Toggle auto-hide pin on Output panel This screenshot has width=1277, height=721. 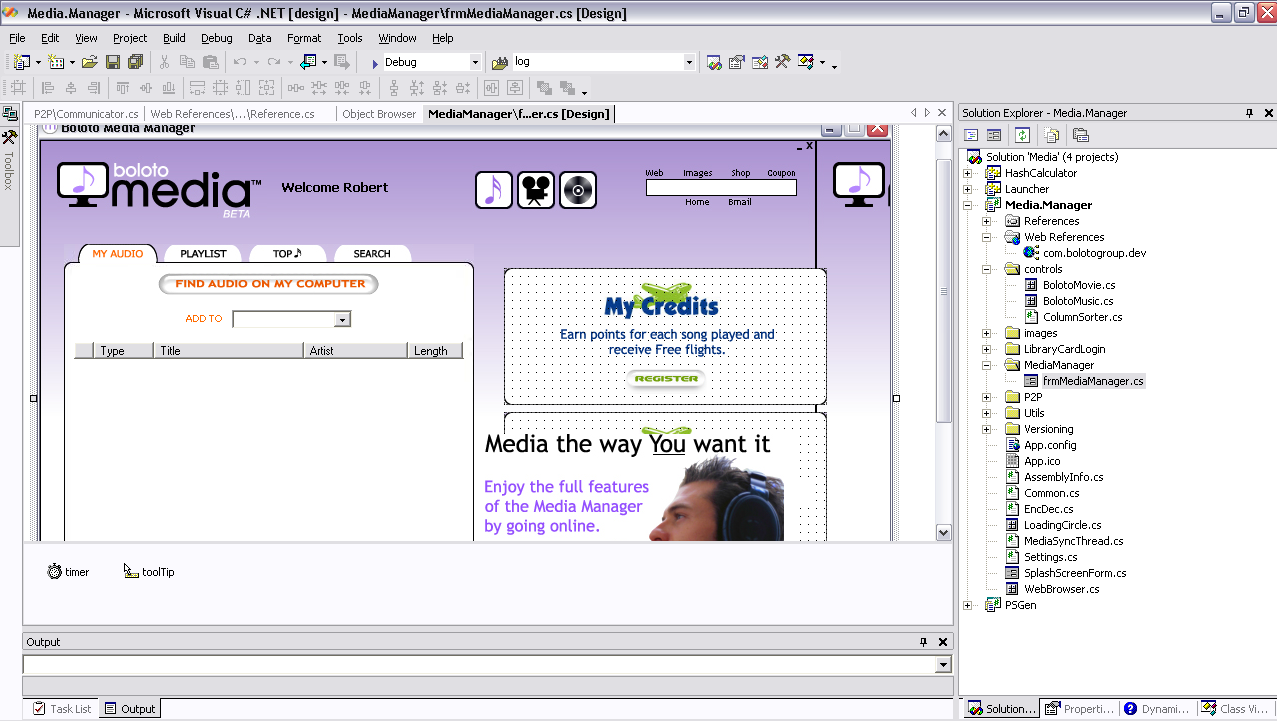[x=923, y=642]
